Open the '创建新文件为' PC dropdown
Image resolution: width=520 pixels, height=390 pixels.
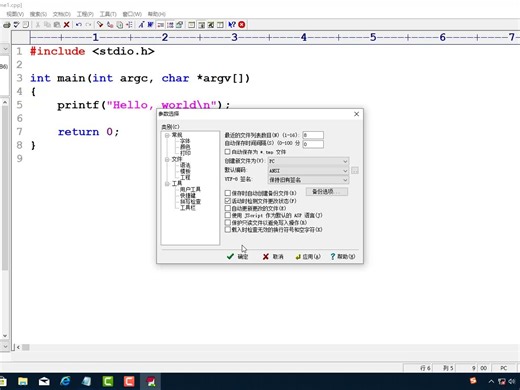tap(308, 161)
